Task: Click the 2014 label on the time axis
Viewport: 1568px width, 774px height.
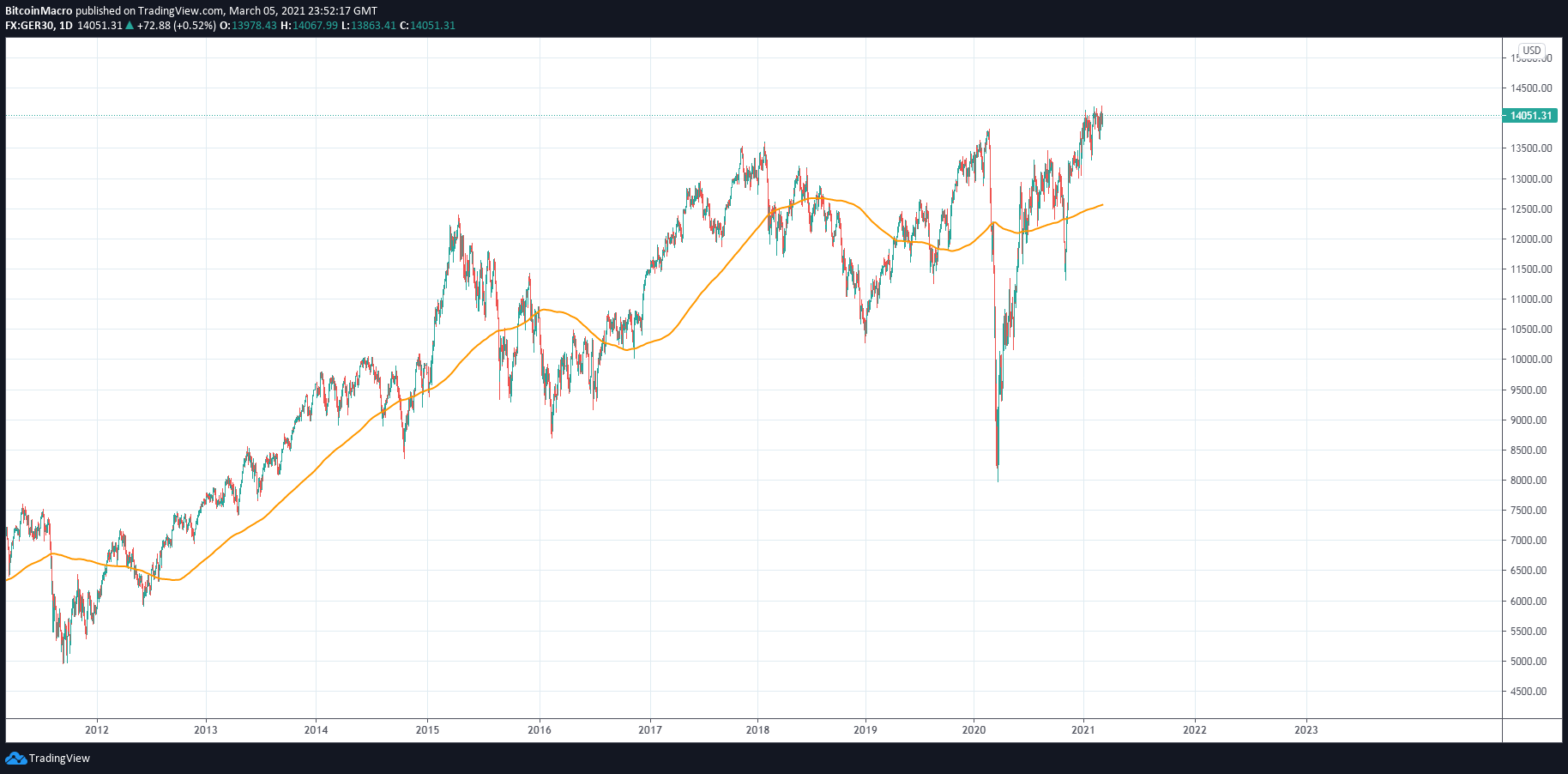Action: [x=317, y=730]
